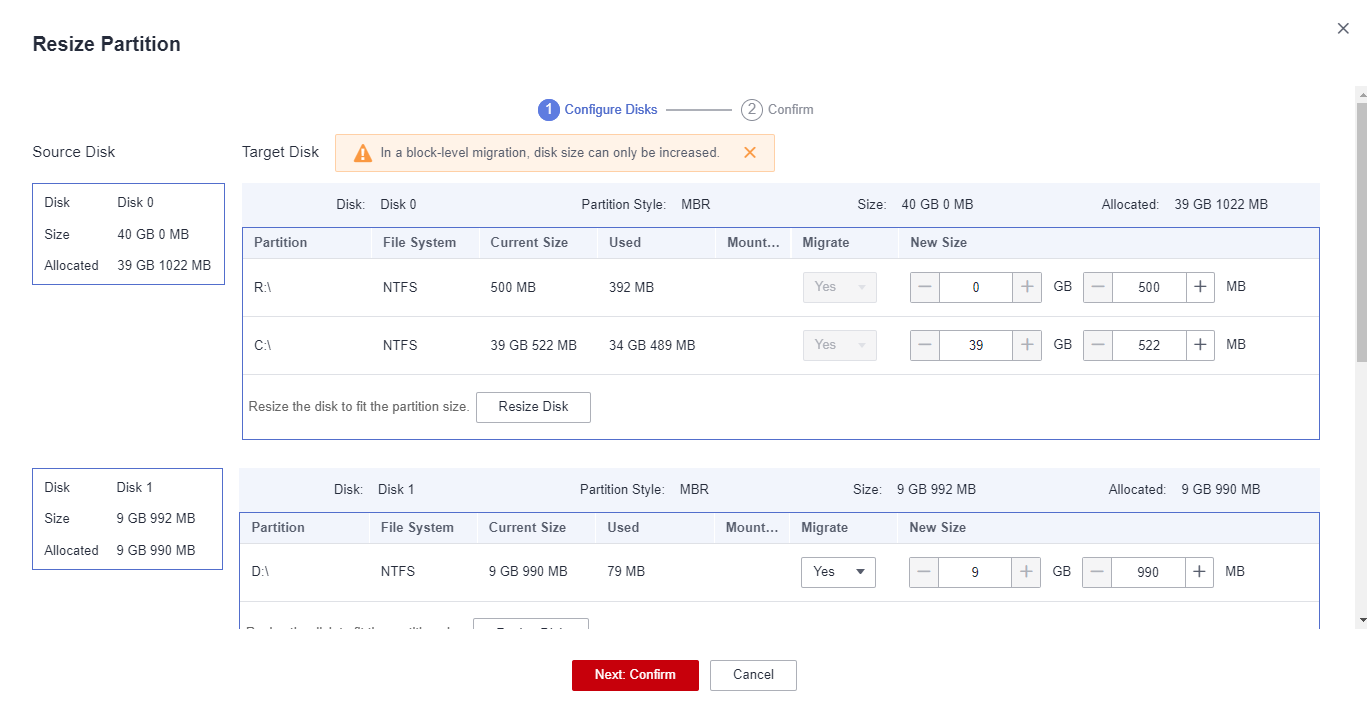Open Migrate dropdown for partition C:\
This screenshot has height=726, width=1367.
pos(839,345)
